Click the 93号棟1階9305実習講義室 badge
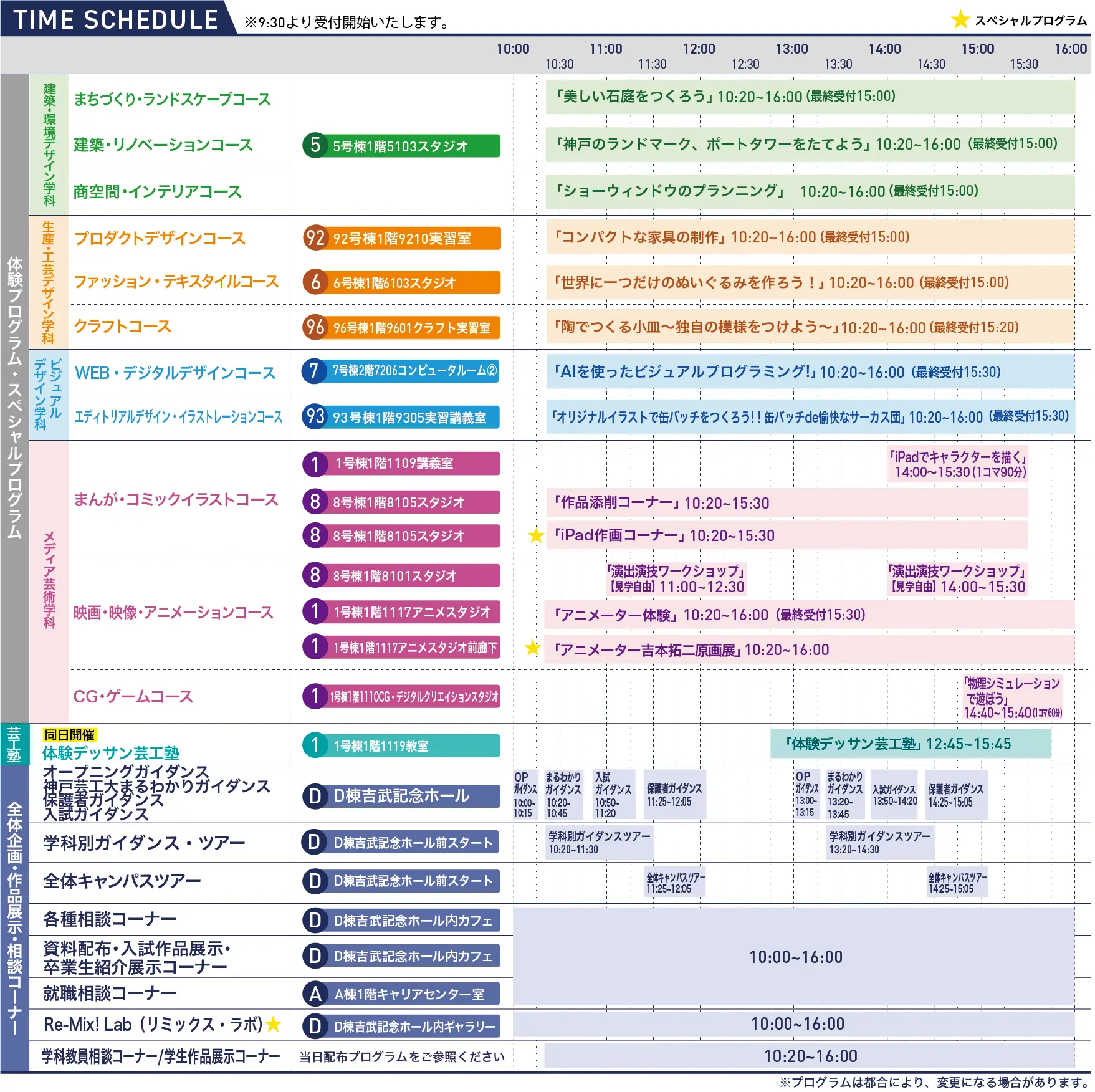Viewport: 1095px width, 1092px height. coord(401,416)
